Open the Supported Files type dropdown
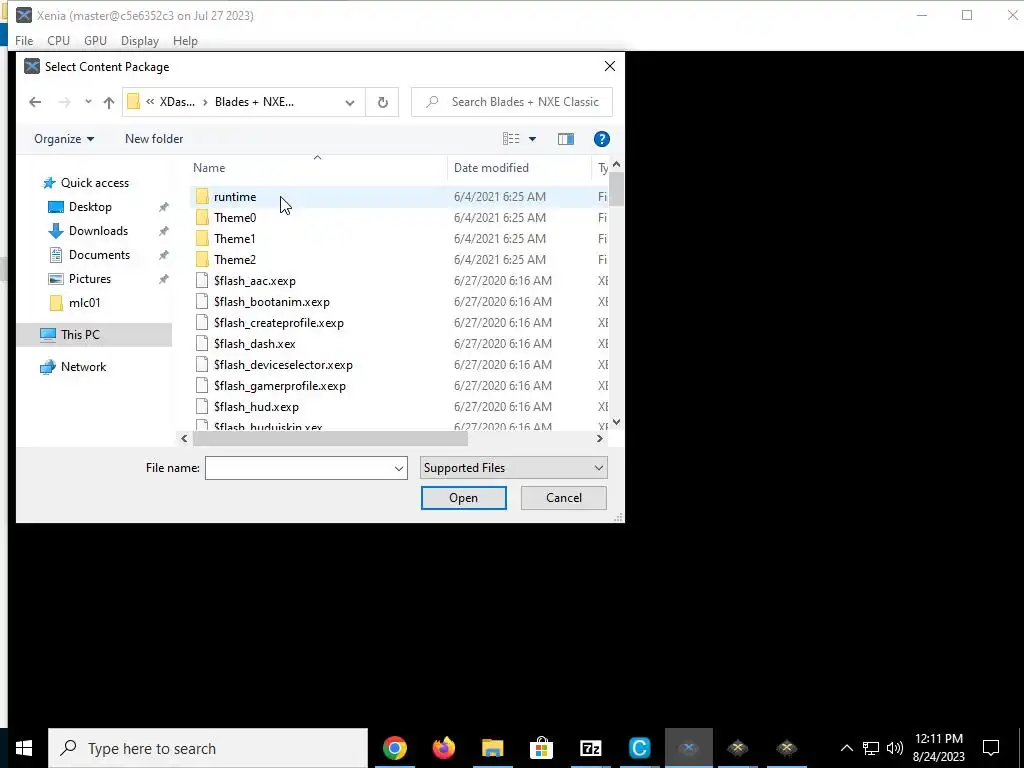The height and width of the screenshot is (768, 1024). [x=513, y=468]
